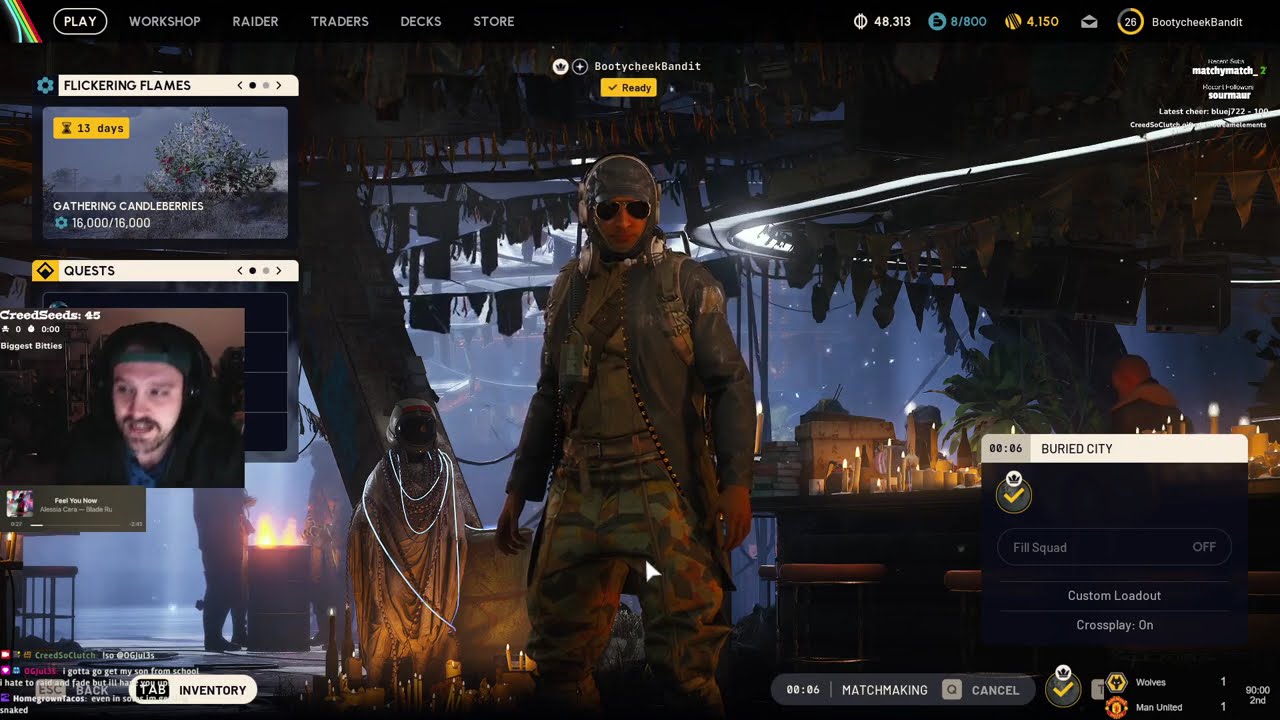Click the album art in music widget

coord(20,504)
